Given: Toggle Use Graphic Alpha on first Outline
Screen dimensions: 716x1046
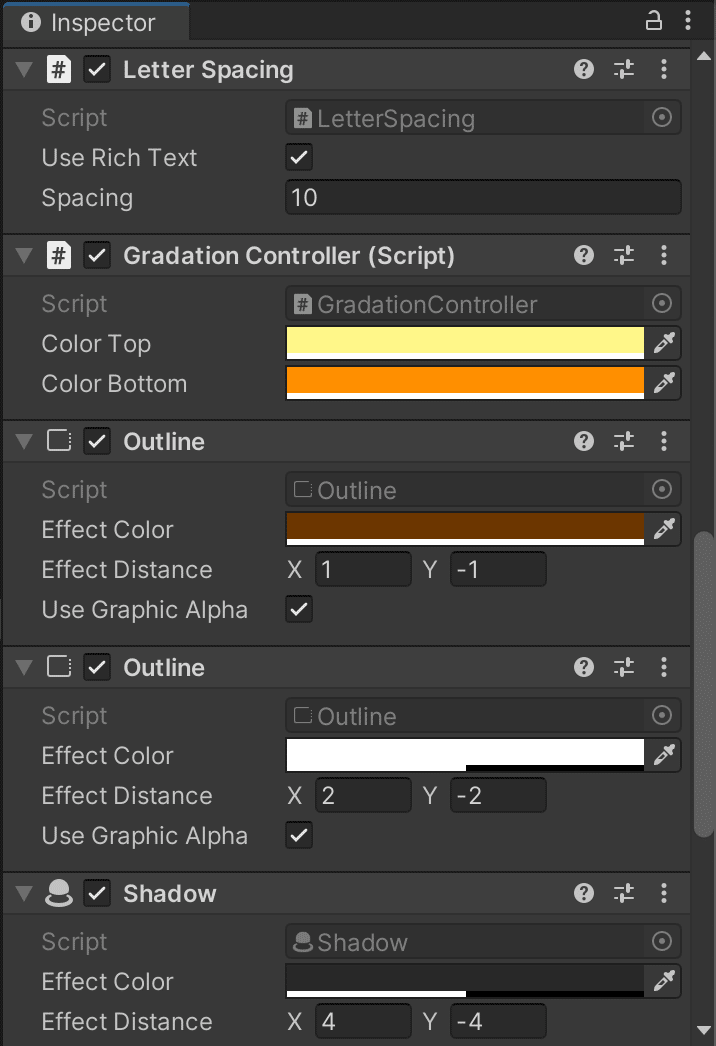Looking at the screenshot, I should (299, 609).
